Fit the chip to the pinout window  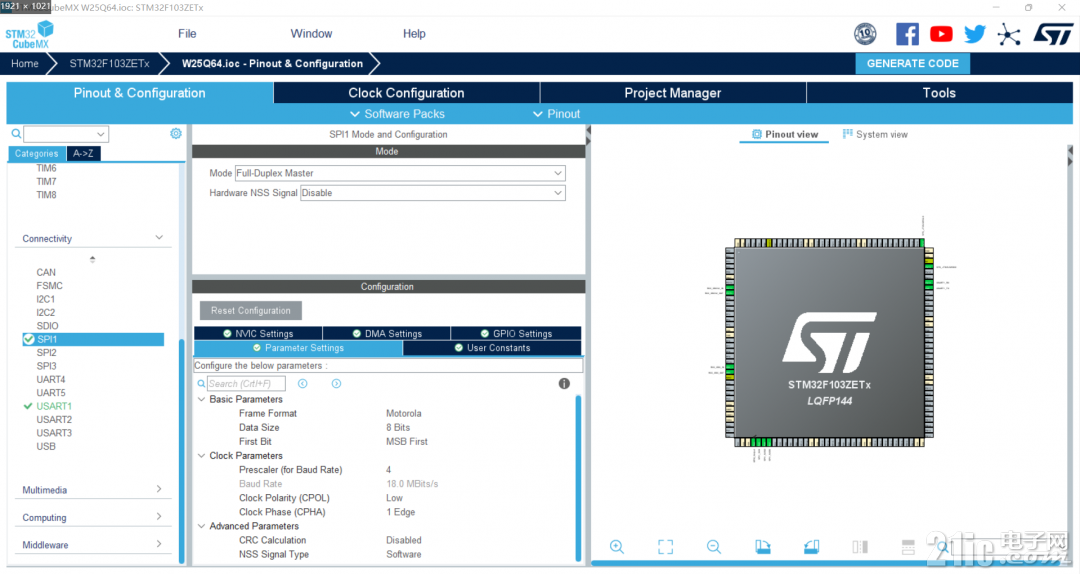(x=665, y=547)
